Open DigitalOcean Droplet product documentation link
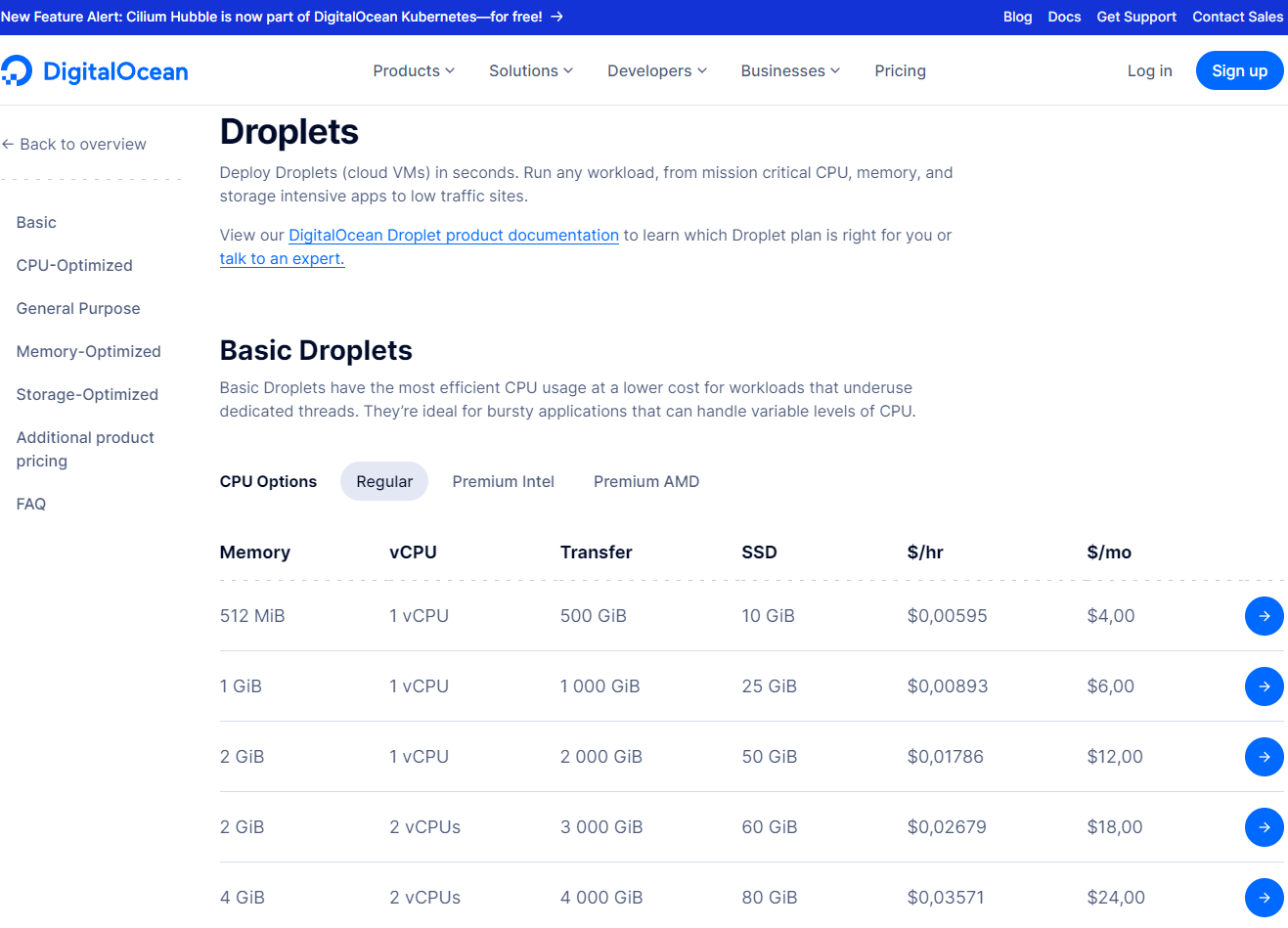This screenshot has width=1288, height=928. click(454, 235)
